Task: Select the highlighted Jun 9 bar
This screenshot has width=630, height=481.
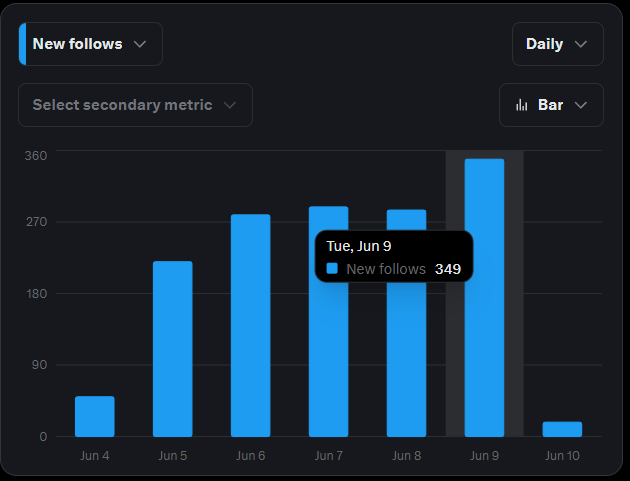Action: click(x=485, y=298)
